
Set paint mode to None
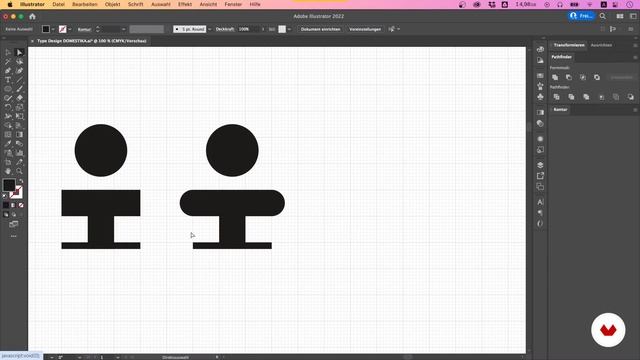(x=21, y=205)
